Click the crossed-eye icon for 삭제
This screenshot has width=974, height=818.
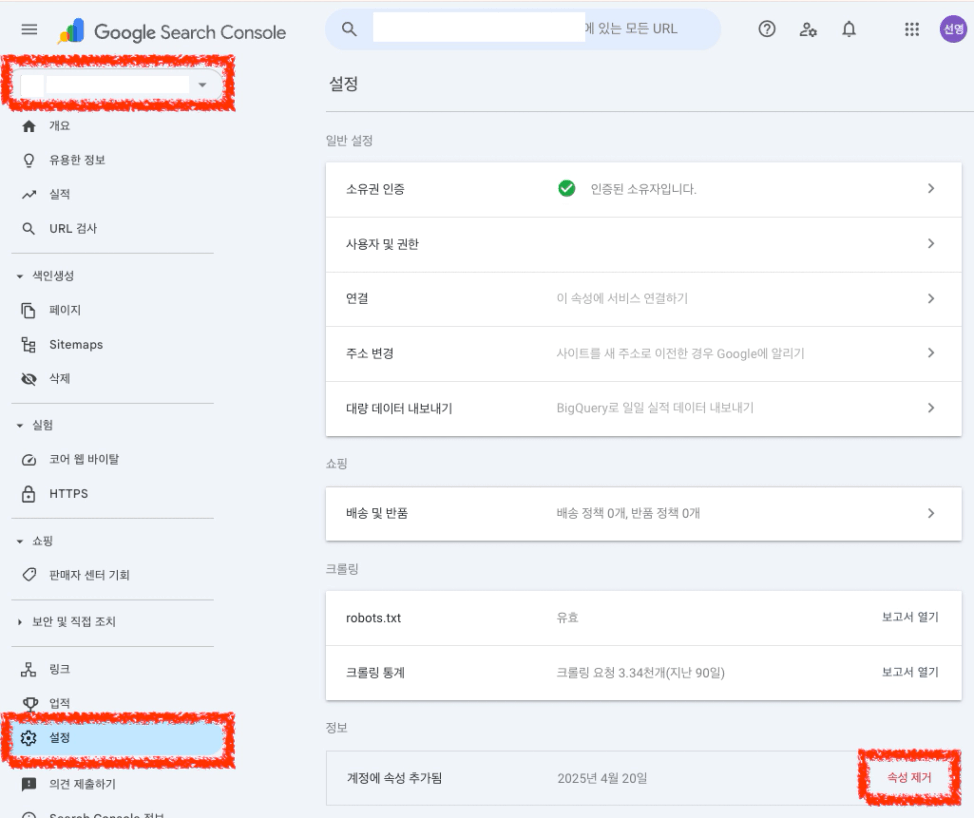pyautogui.click(x=29, y=378)
